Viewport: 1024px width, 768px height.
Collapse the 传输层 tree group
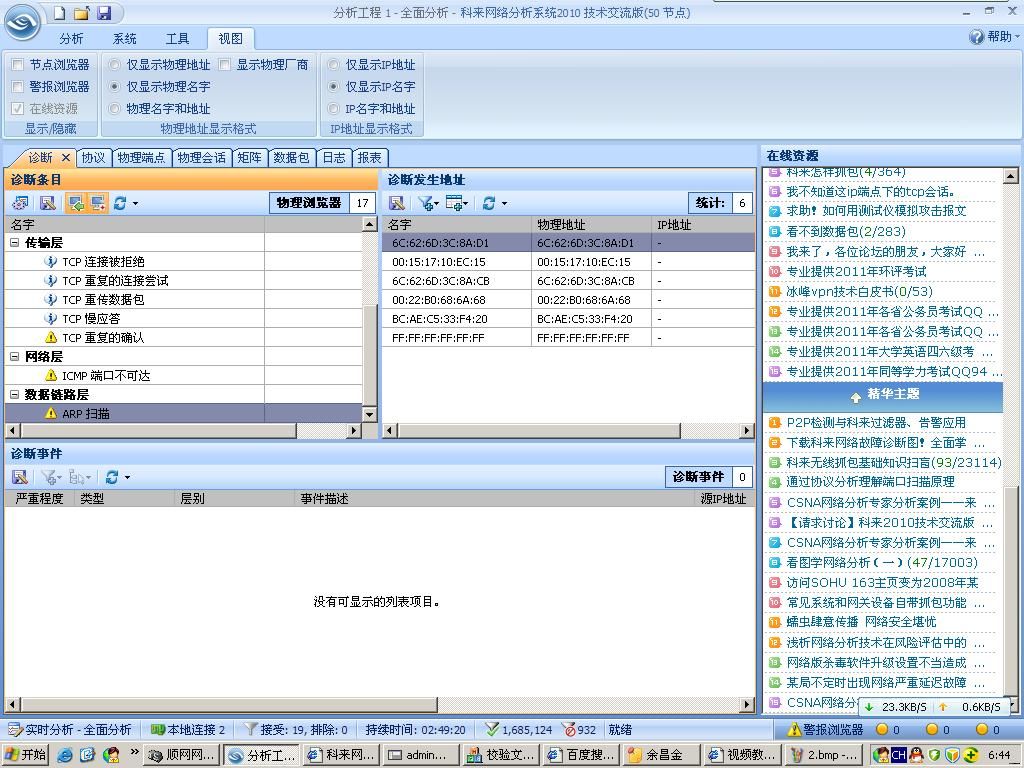15,243
